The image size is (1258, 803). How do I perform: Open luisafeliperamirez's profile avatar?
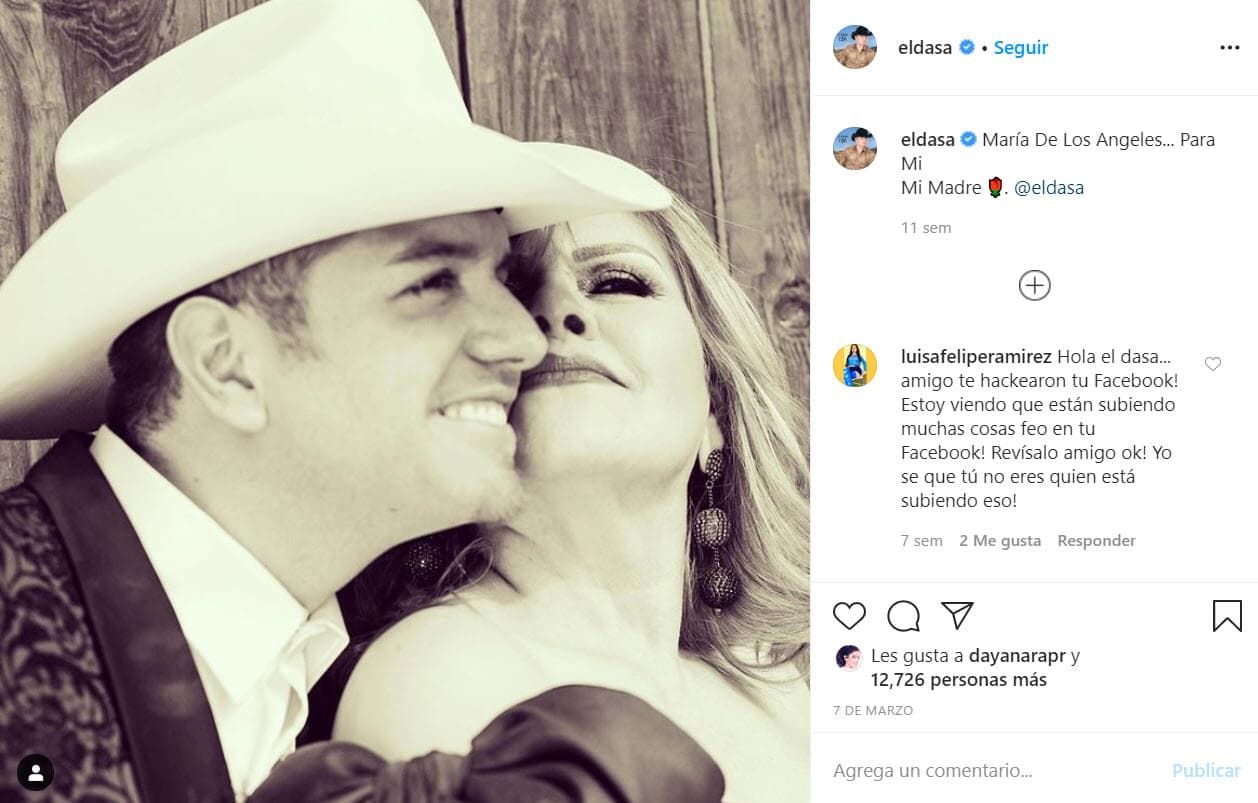855,364
